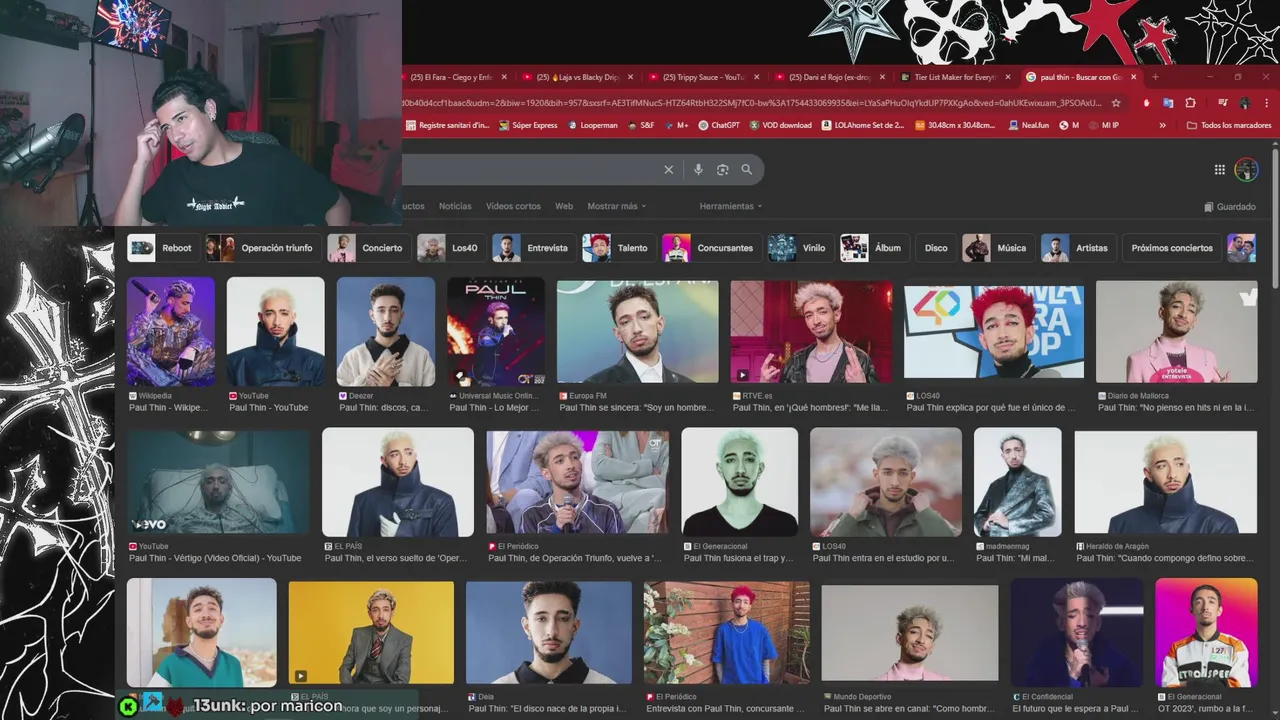Show more bookmarks overflow chevron
This screenshot has height=720, width=1280.
[1162, 125]
